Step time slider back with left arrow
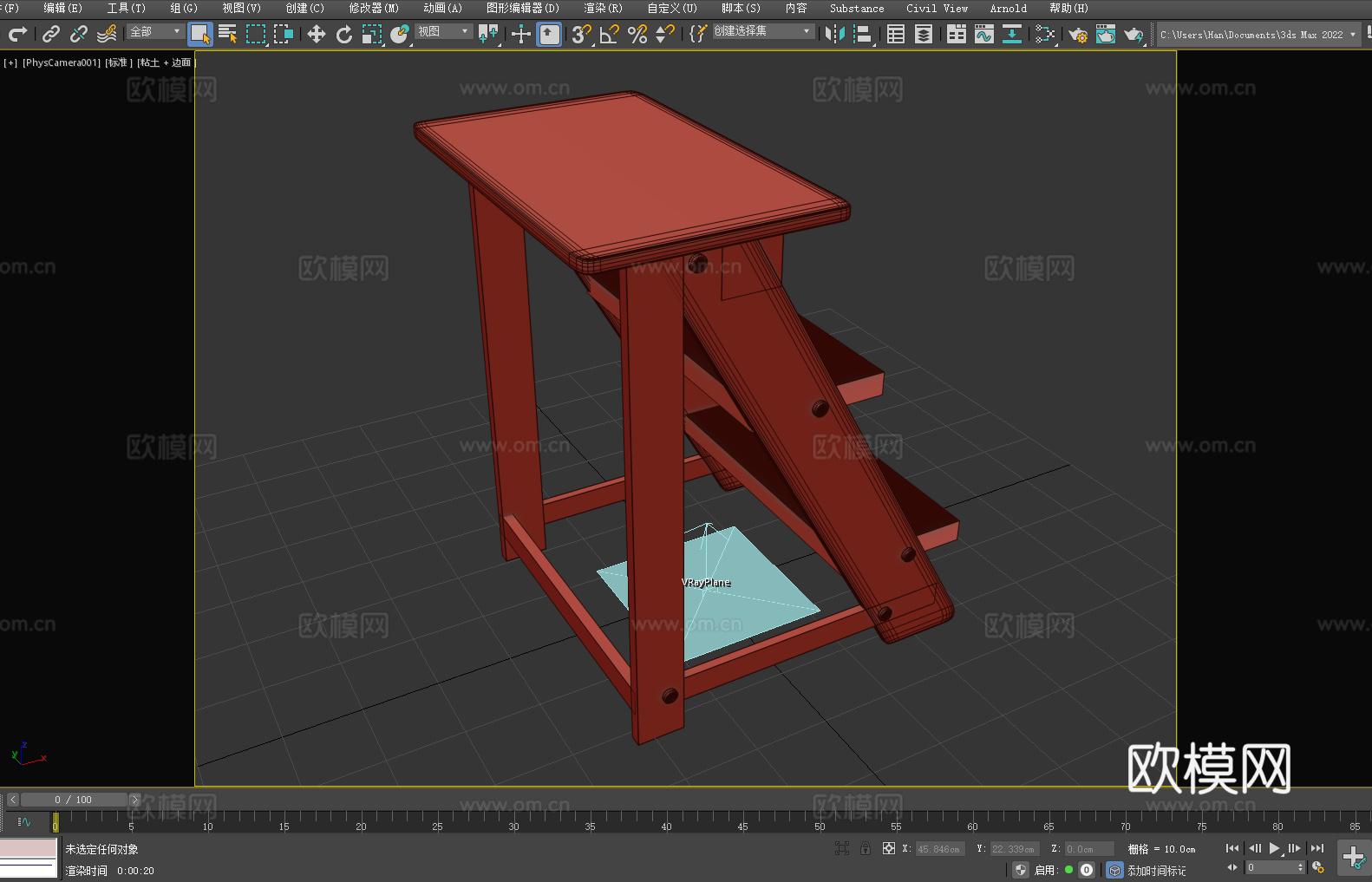Viewport: 1372px width, 882px height. click(x=12, y=800)
